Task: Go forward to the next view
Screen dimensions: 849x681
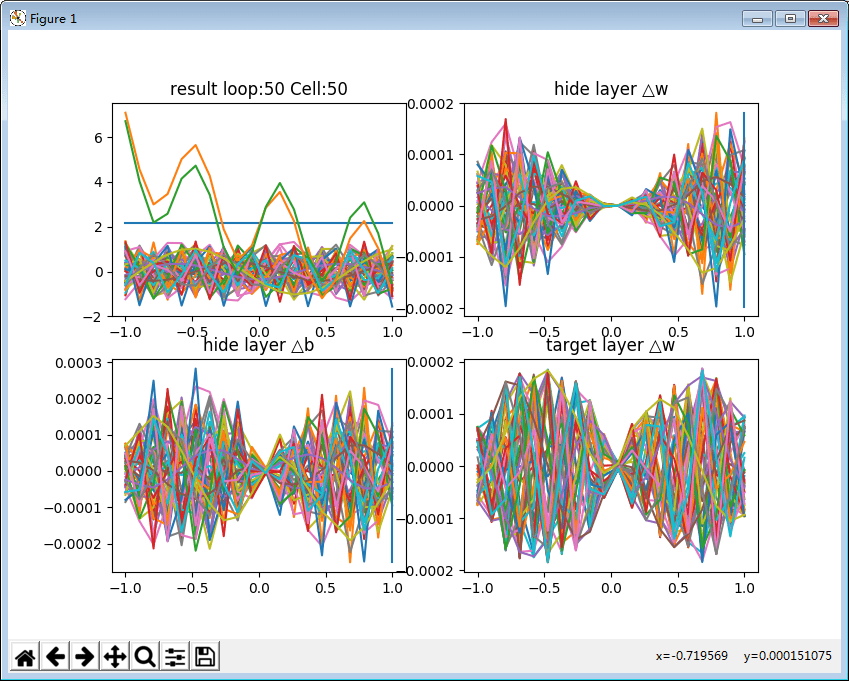Action: (x=85, y=657)
